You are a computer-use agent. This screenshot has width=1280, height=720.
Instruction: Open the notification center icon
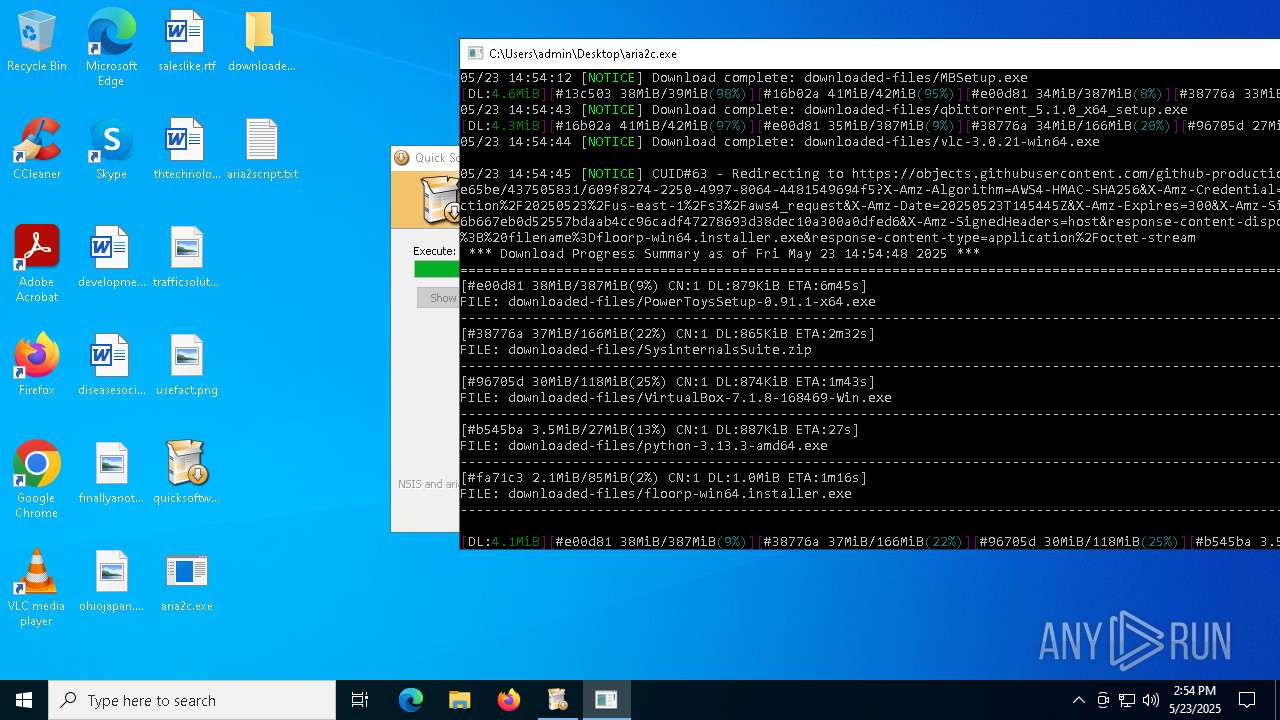(x=1247, y=700)
